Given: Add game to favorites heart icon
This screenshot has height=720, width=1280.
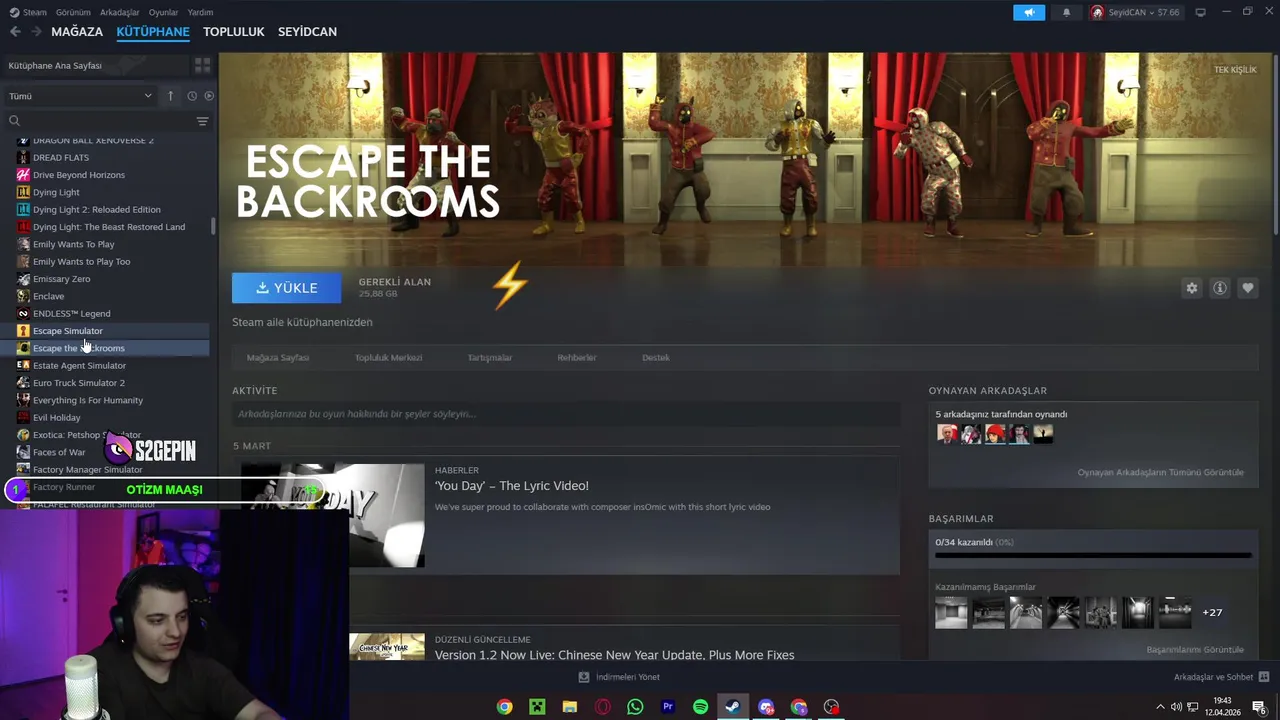Looking at the screenshot, I should (1248, 288).
